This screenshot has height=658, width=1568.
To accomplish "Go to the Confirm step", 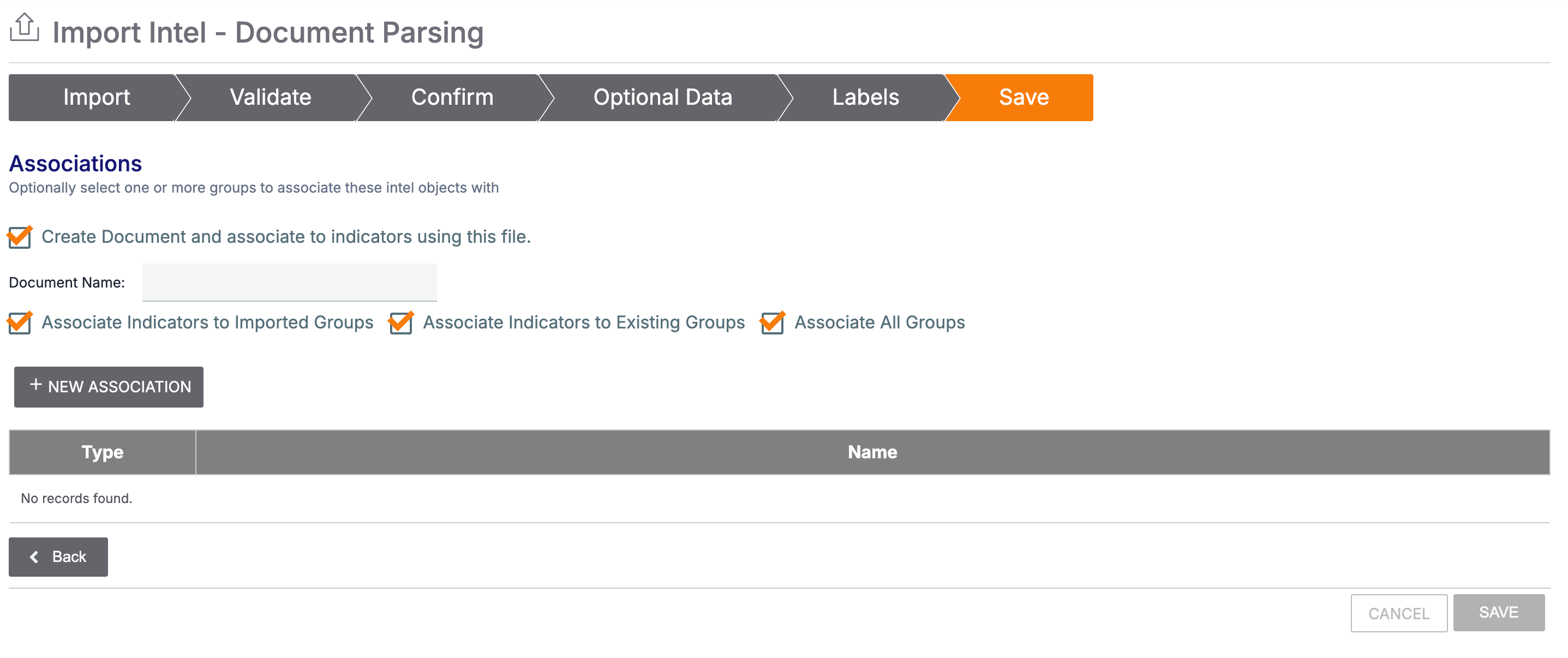I will [452, 97].
